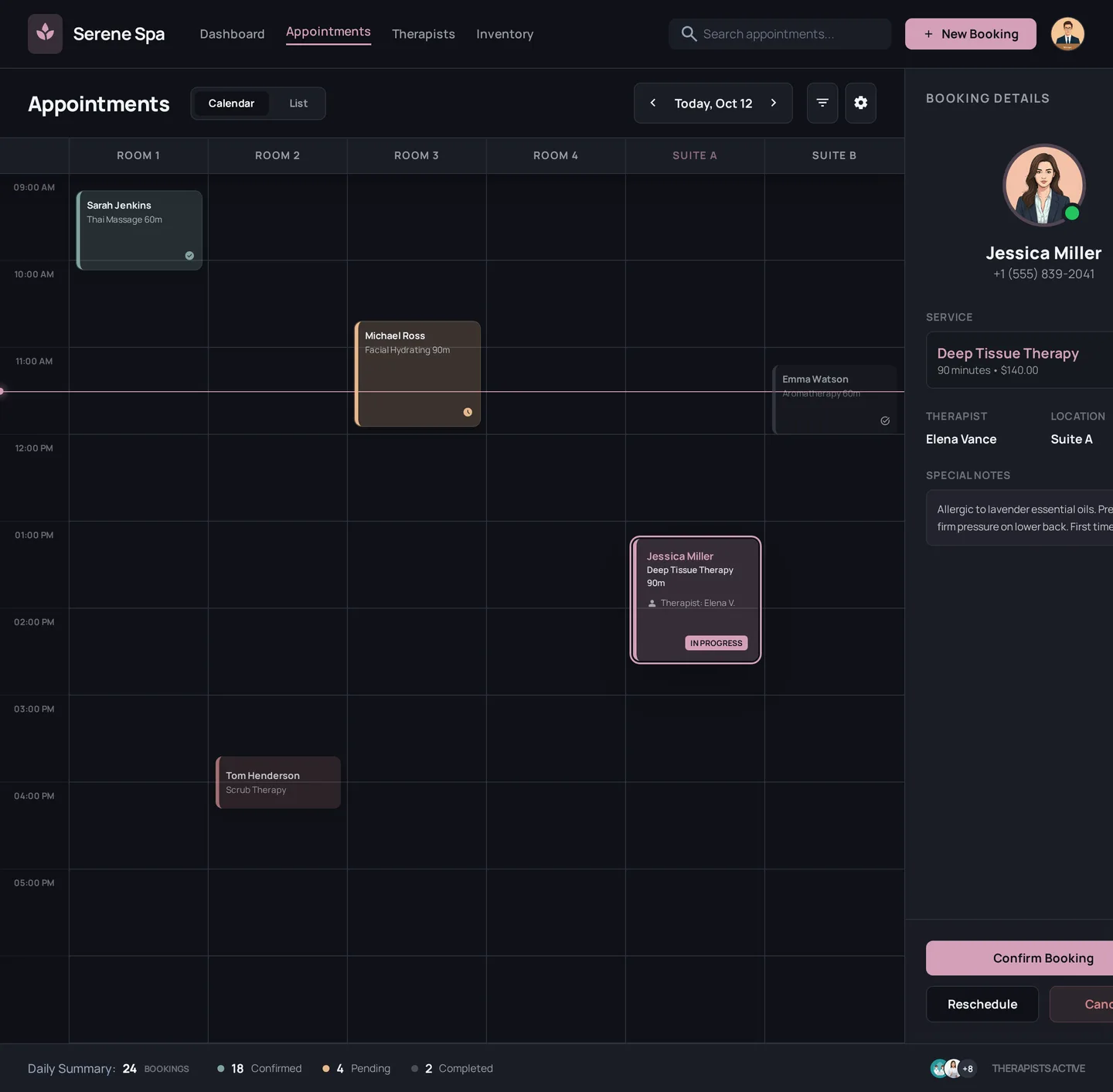The image size is (1113, 1092).
Task: Open the filter options icon
Action: [822, 103]
